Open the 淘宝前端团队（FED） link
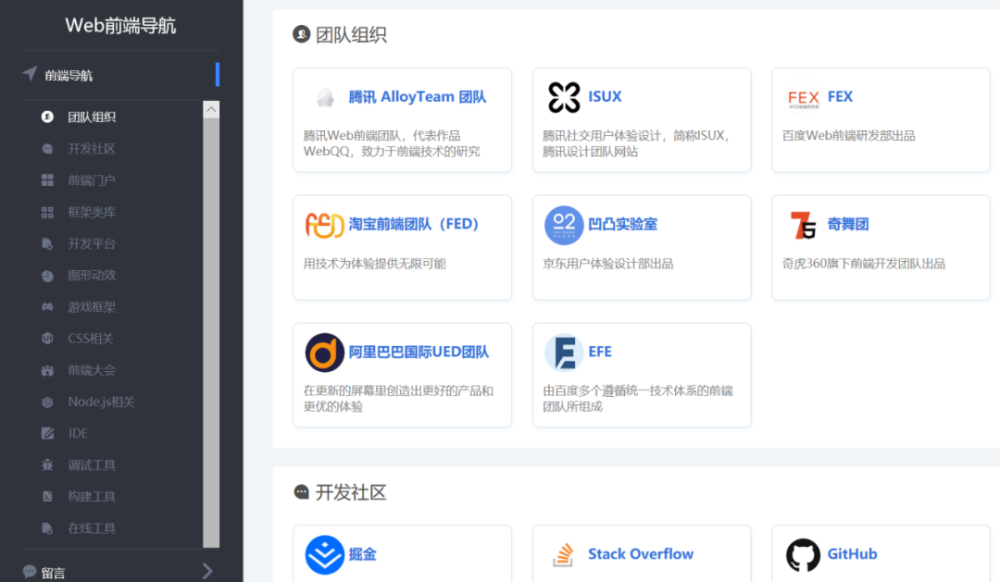Viewport: 1000px width, 582px height. coord(413,224)
